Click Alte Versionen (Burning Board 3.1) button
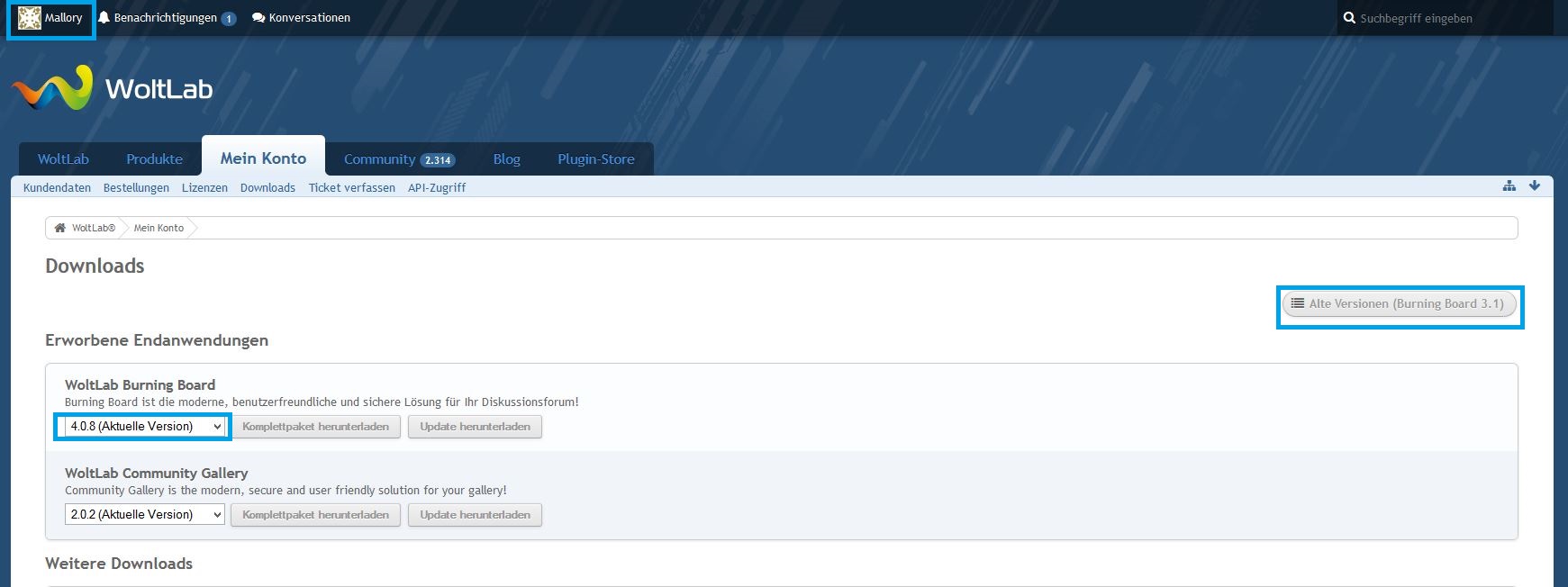The width and height of the screenshot is (1568, 587). pyautogui.click(x=1399, y=304)
